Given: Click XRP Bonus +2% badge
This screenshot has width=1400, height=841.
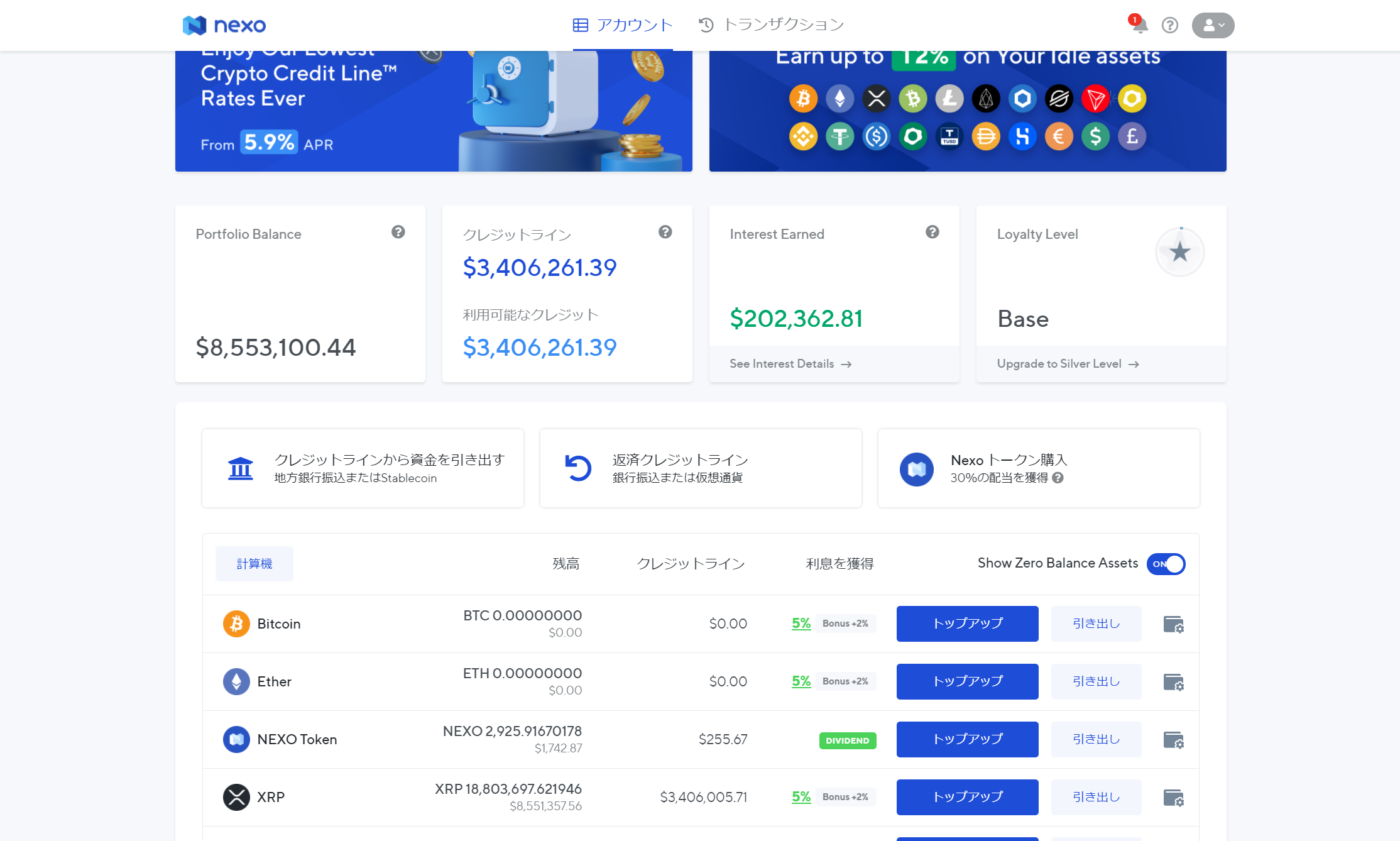Looking at the screenshot, I should pyautogui.click(x=845, y=797).
